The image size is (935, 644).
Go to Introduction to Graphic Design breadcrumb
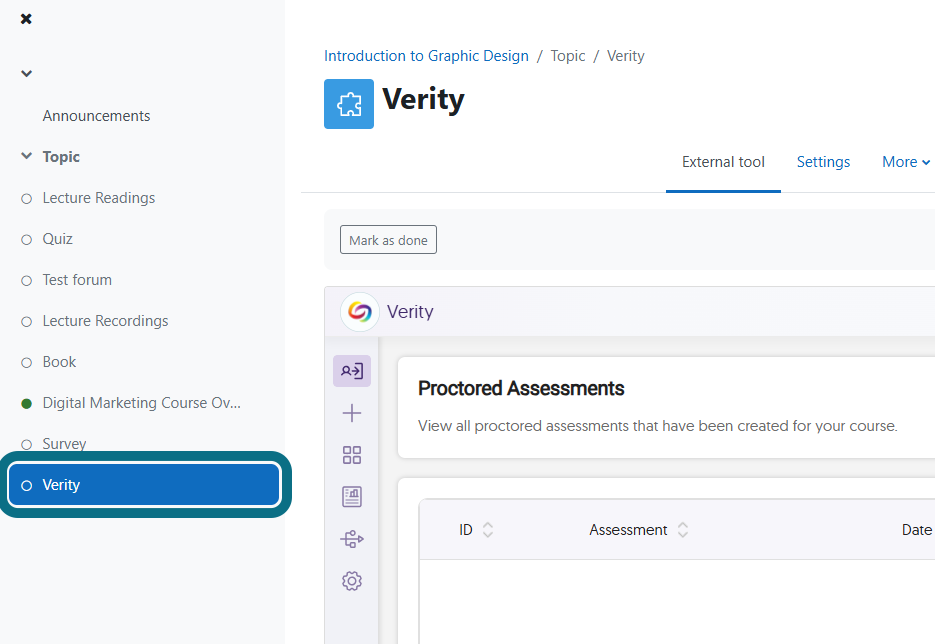click(x=426, y=56)
